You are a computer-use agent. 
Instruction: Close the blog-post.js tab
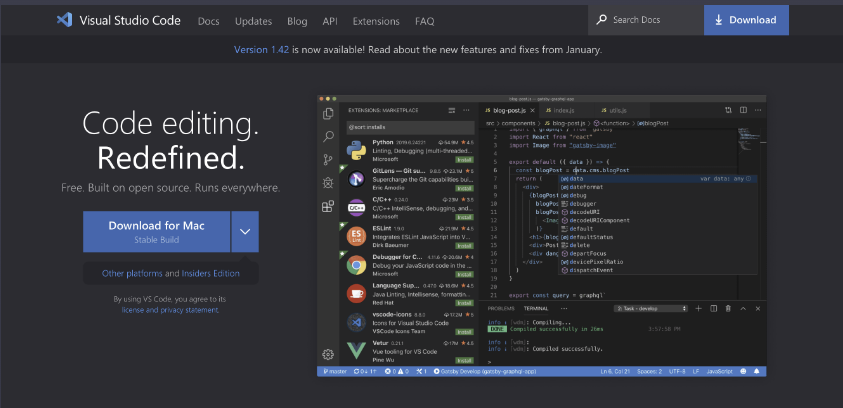pos(532,111)
